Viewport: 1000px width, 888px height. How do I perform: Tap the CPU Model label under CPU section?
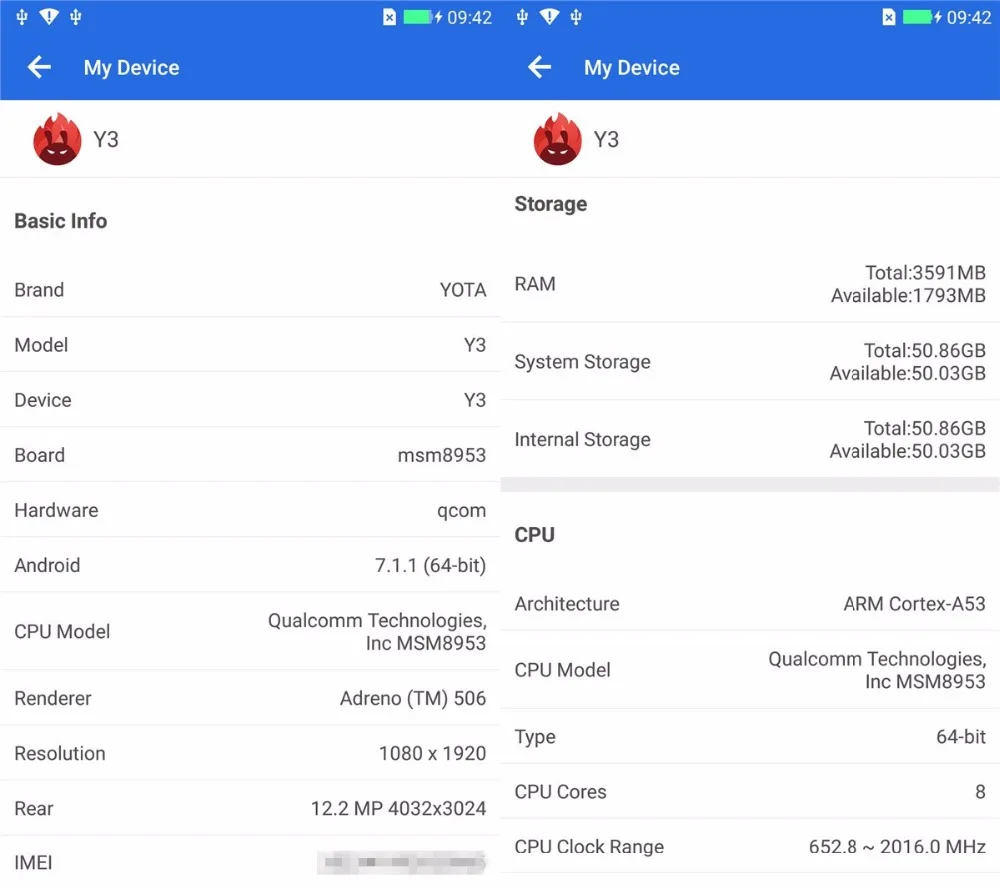tap(562, 670)
